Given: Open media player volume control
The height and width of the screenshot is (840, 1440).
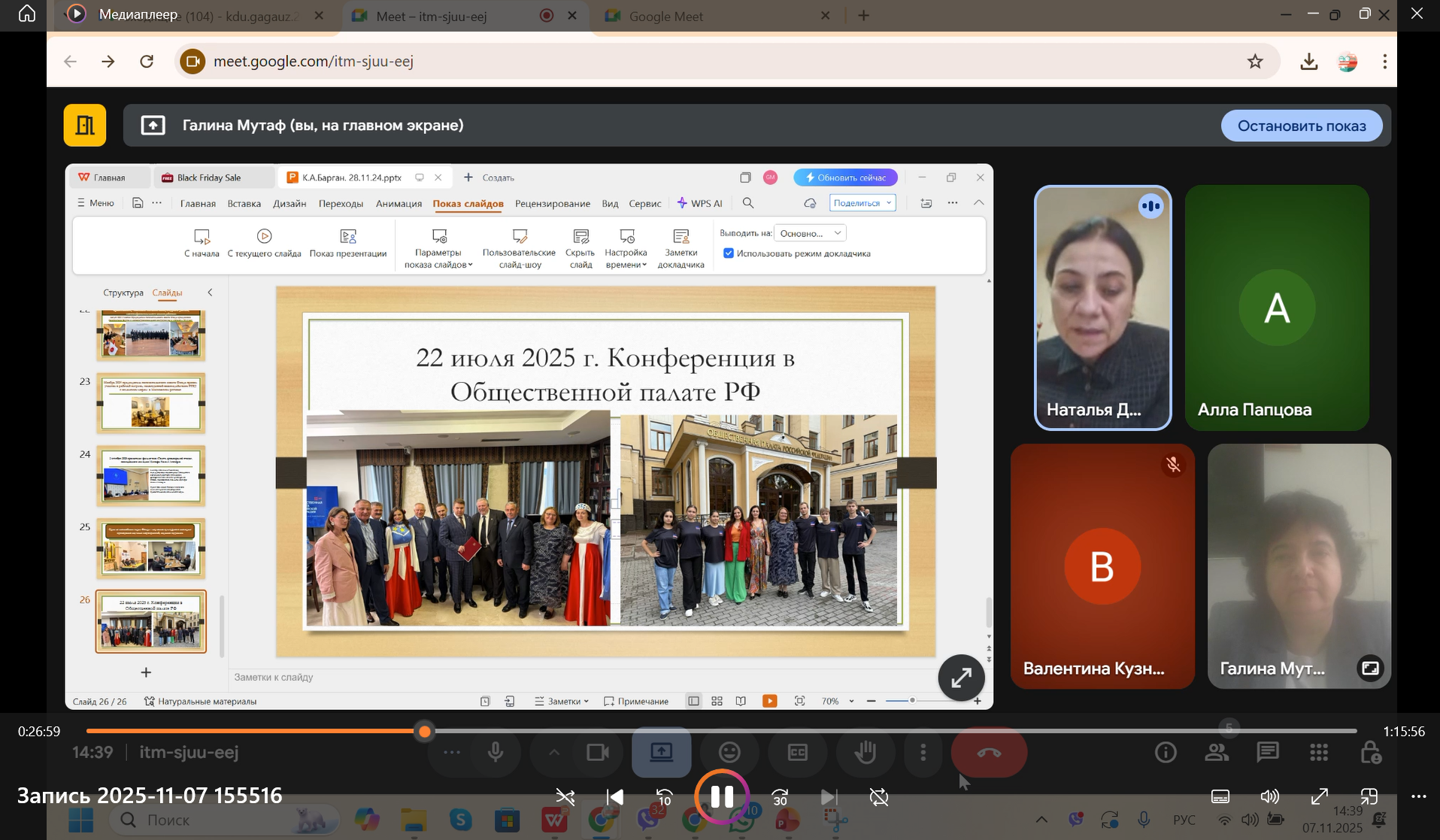Looking at the screenshot, I should [1269, 796].
